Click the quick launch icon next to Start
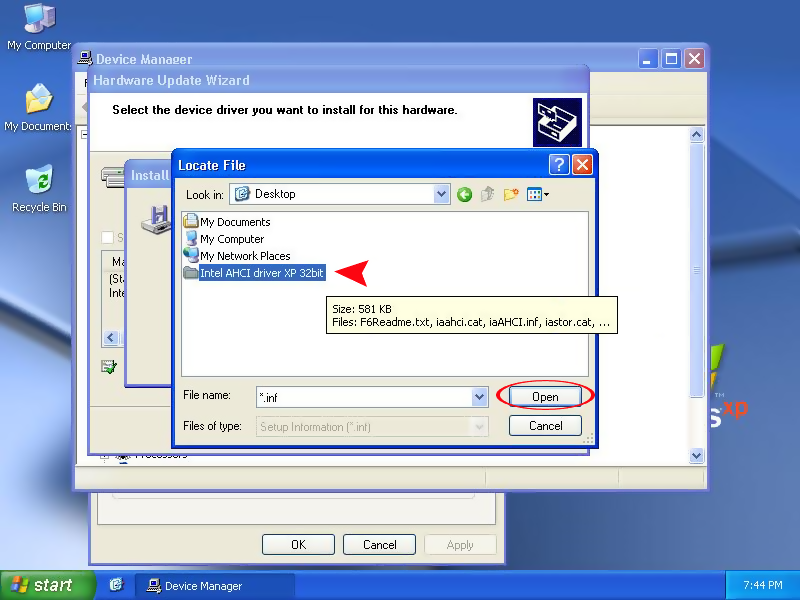The image size is (800, 600). (x=116, y=585)
